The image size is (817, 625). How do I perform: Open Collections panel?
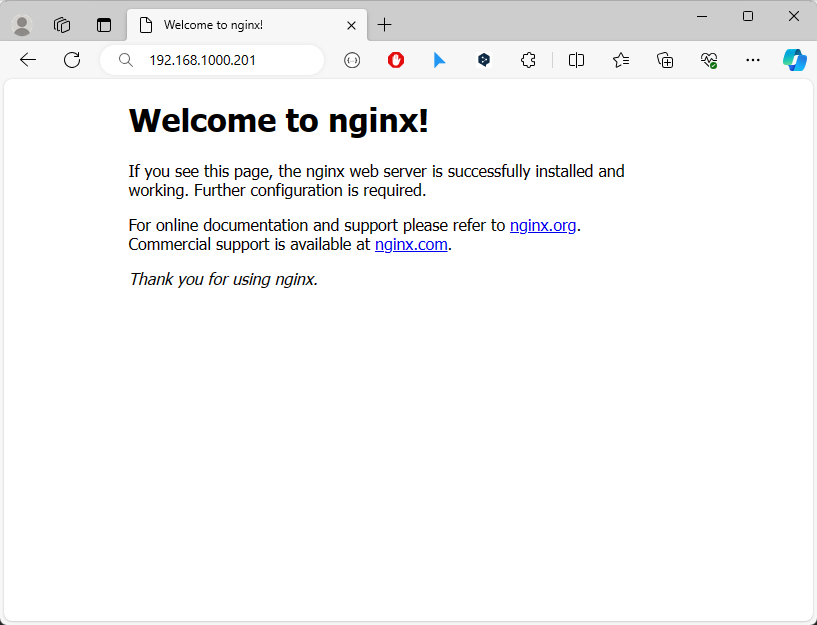coord(665,60)
